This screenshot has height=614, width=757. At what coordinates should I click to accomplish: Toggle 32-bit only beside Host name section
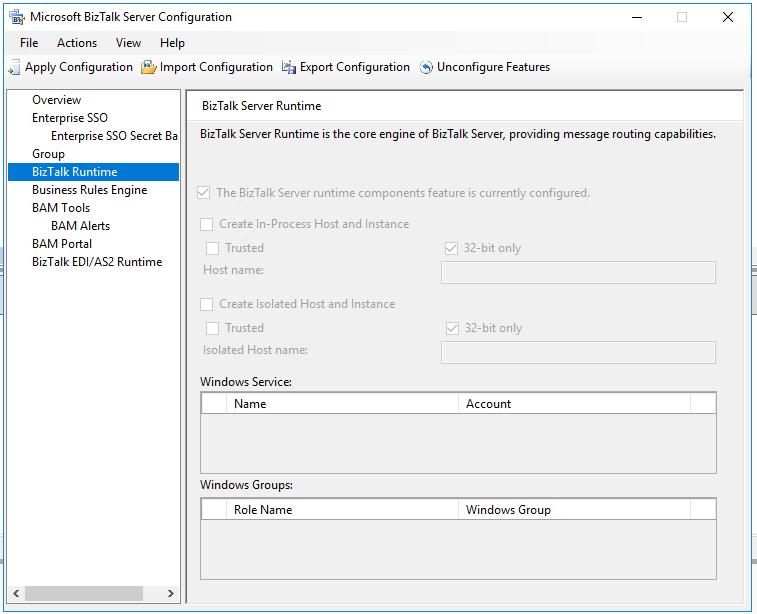coord(451,249)
